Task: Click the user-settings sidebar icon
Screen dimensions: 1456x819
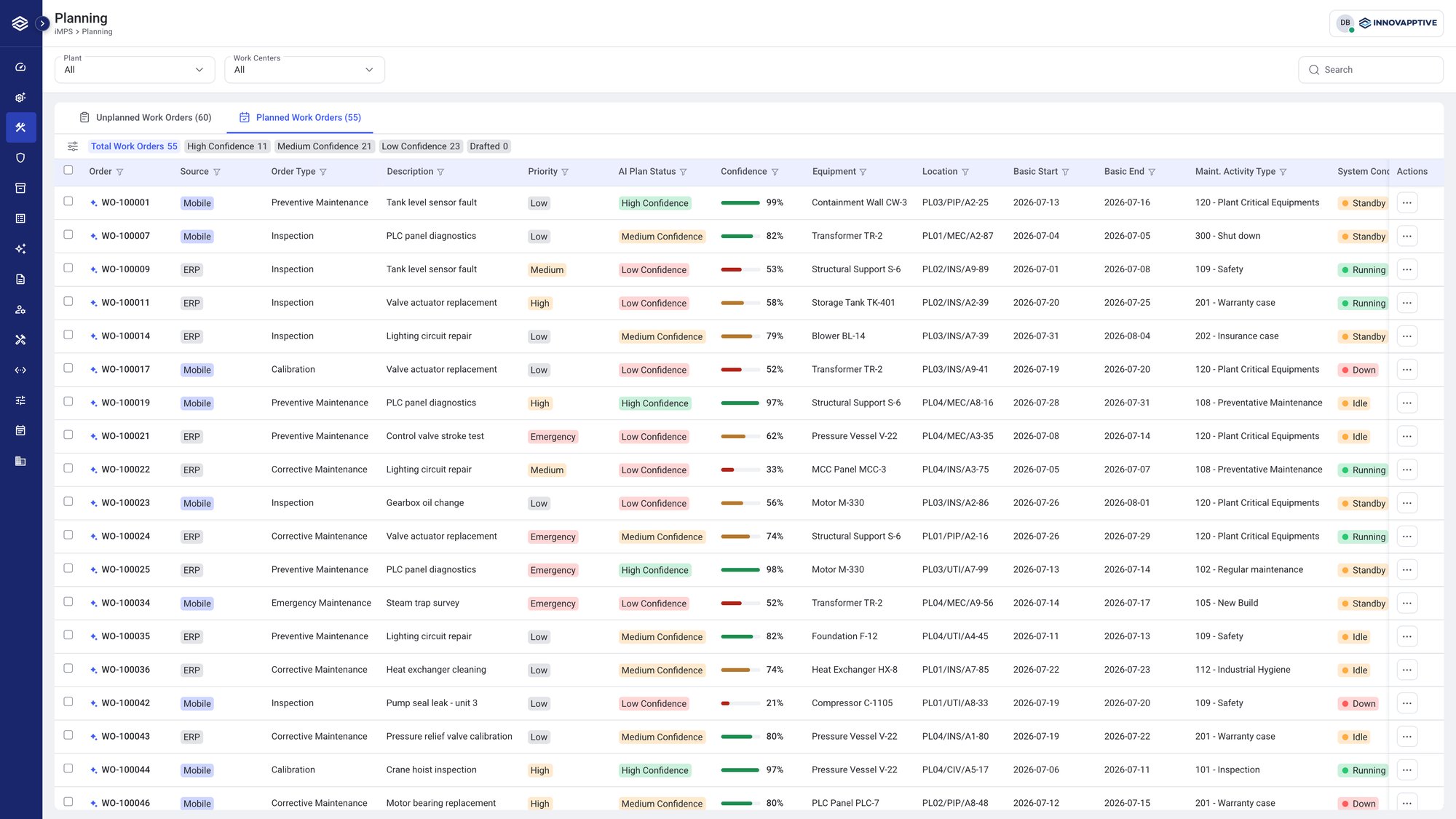Action: (20, 309)
